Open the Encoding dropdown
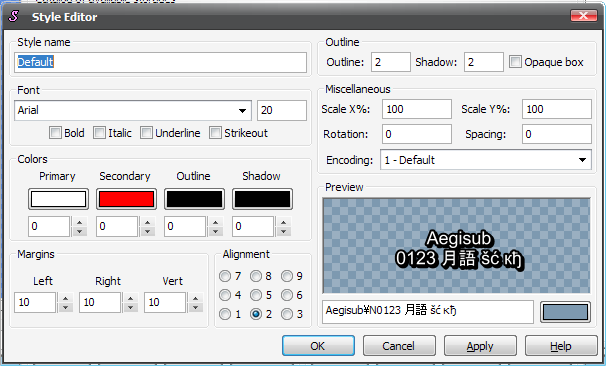 click(486, 160)
